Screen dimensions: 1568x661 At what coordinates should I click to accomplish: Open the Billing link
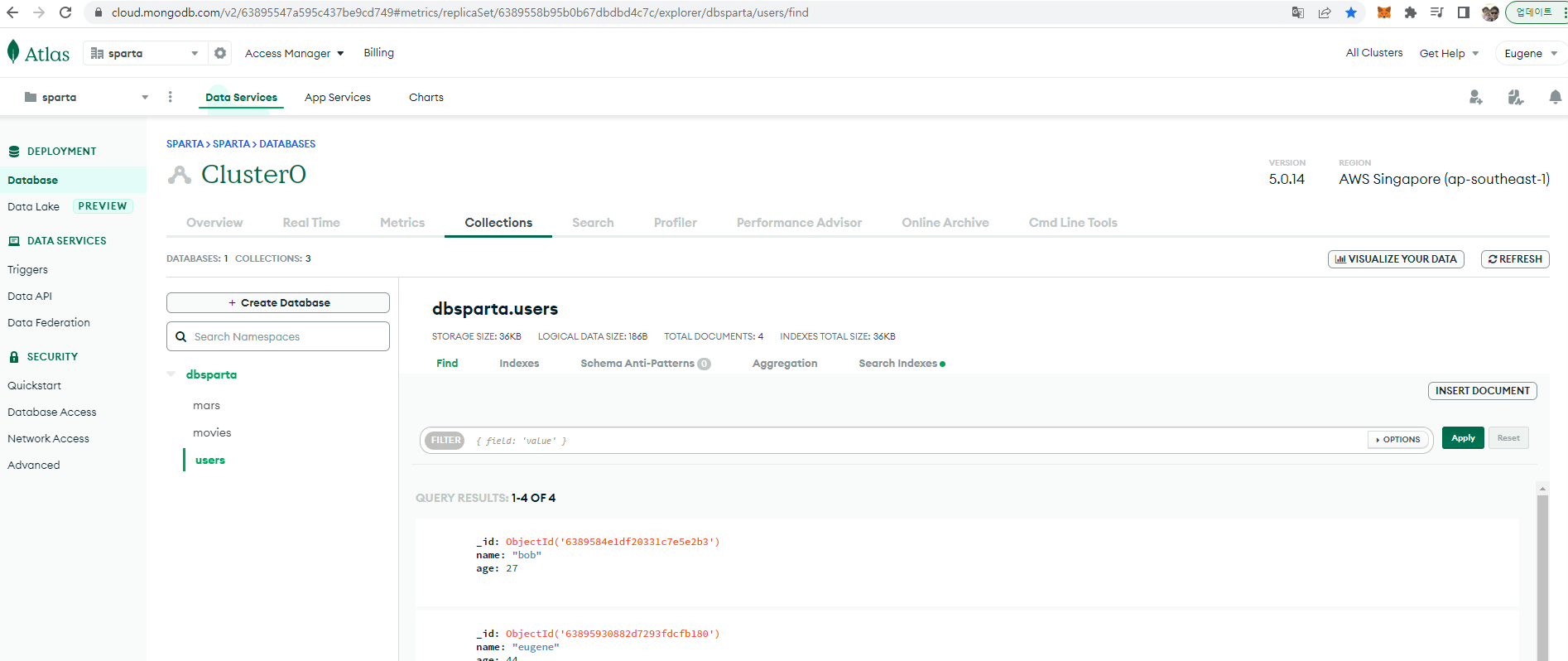point(379,53)
